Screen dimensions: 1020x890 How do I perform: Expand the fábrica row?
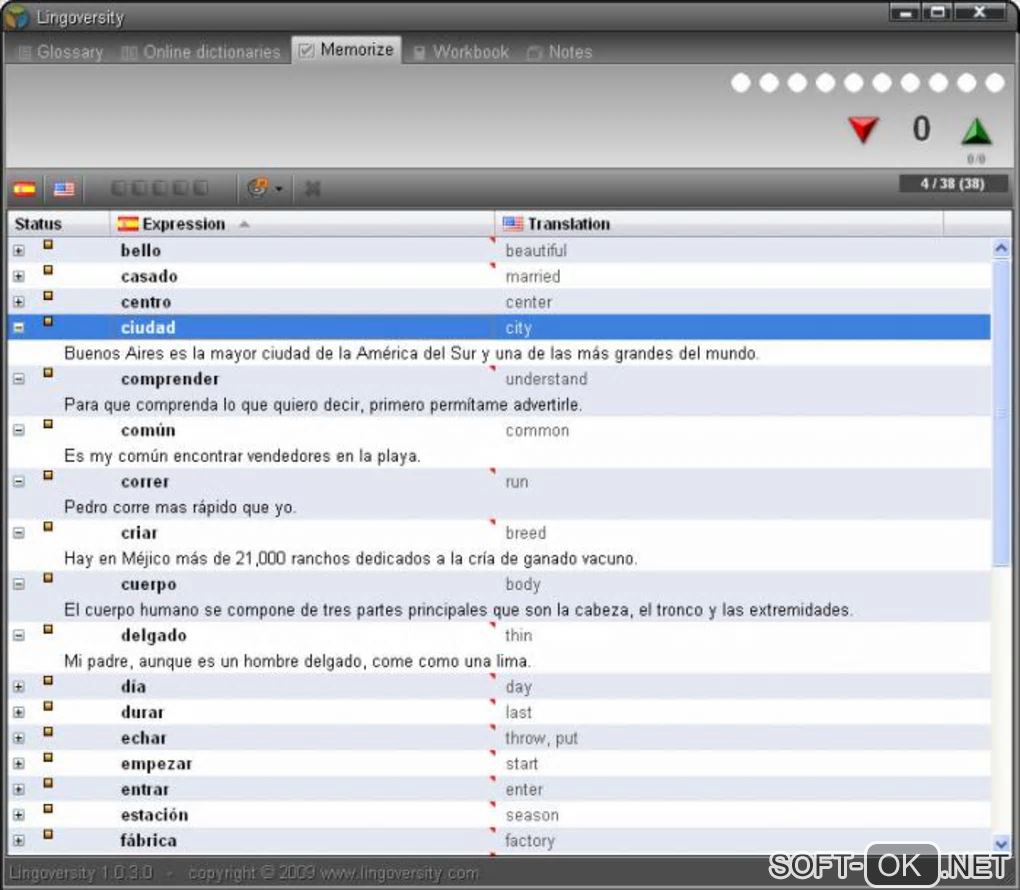click(x=19, y=841)
